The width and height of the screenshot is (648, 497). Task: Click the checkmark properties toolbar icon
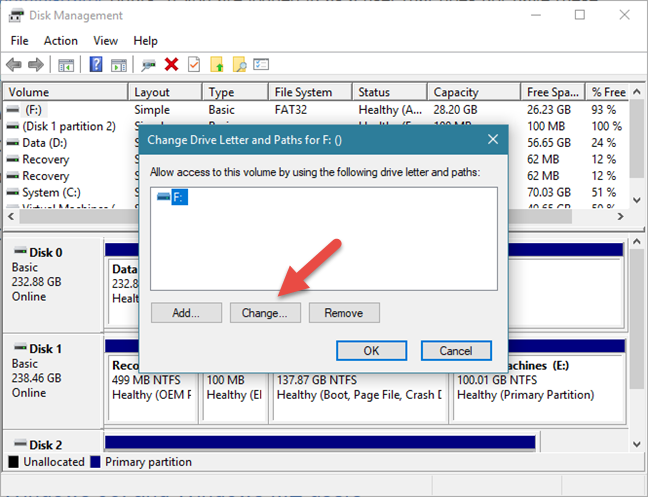click(194, 64)
